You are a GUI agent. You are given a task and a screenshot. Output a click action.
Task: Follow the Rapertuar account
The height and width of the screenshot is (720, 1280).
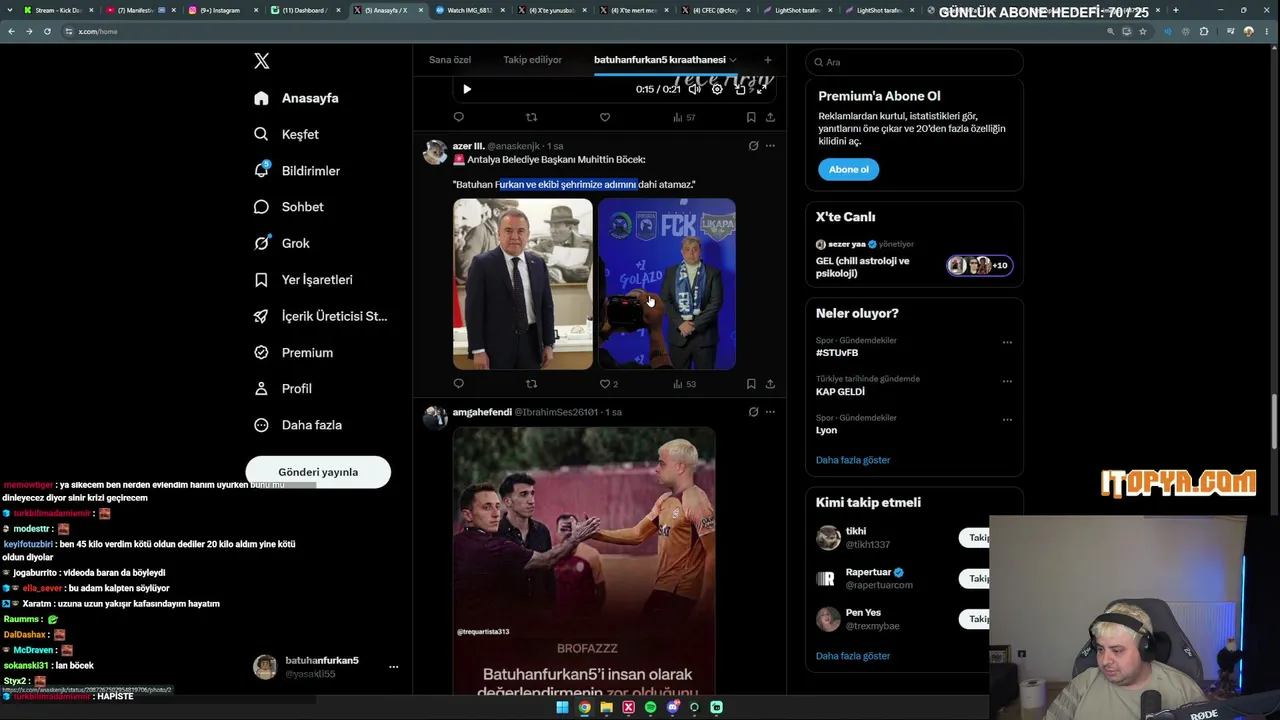click(975, 578)
